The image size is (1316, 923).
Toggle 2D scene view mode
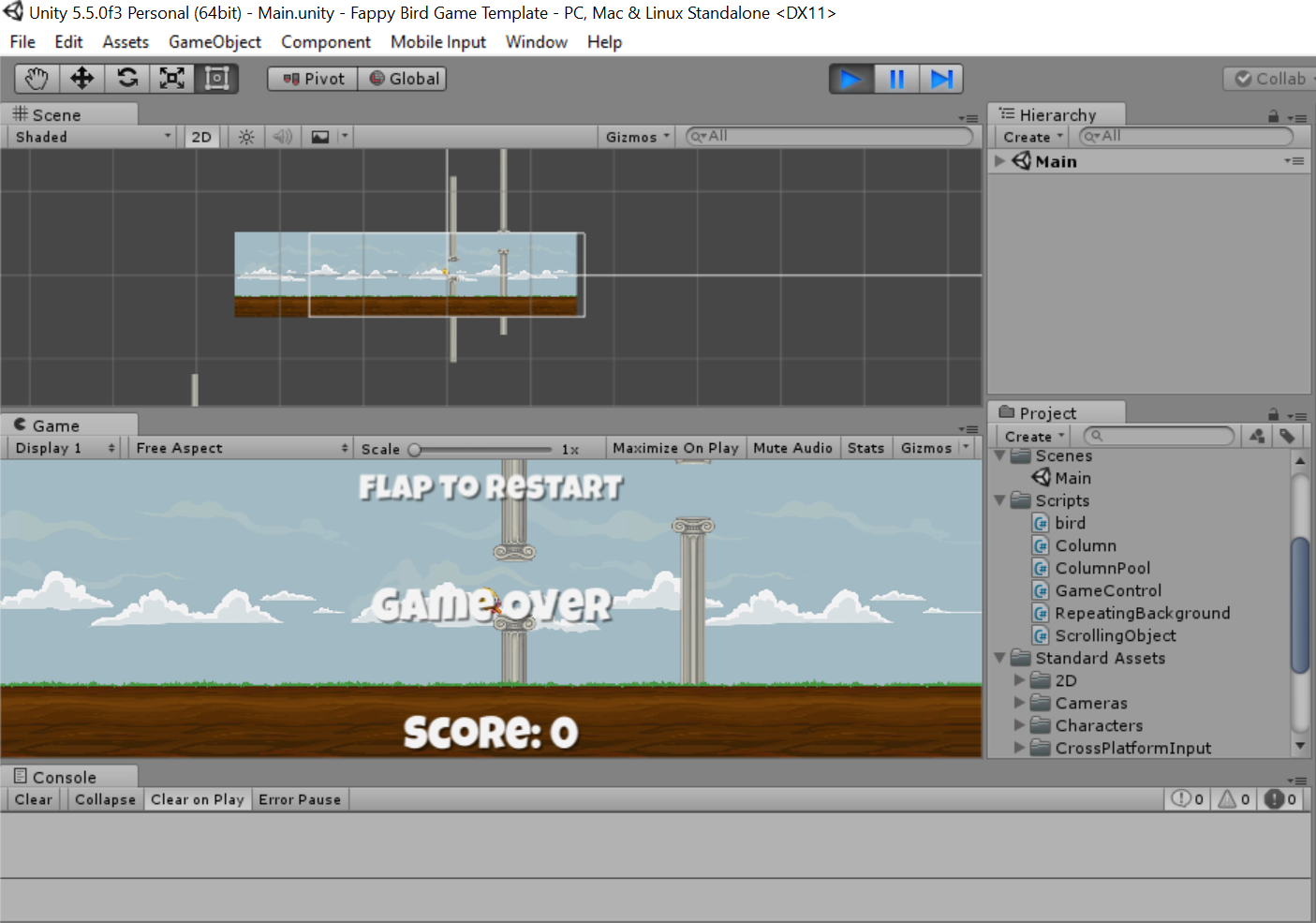[201, 137]
